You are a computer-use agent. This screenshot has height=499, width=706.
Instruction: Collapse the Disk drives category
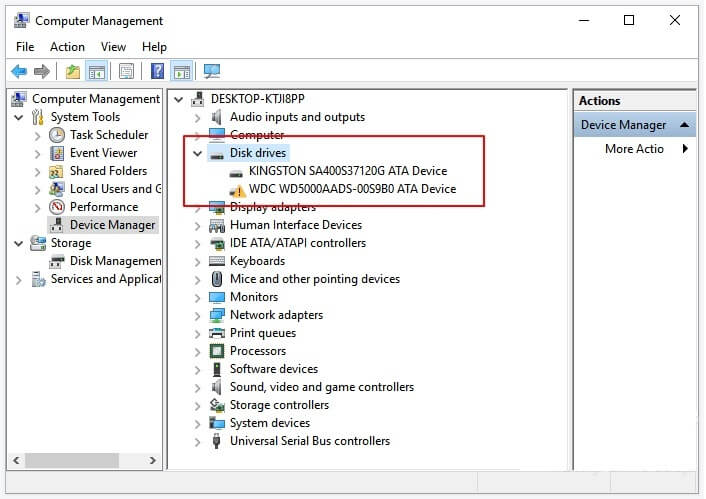[x=197, y=154]
